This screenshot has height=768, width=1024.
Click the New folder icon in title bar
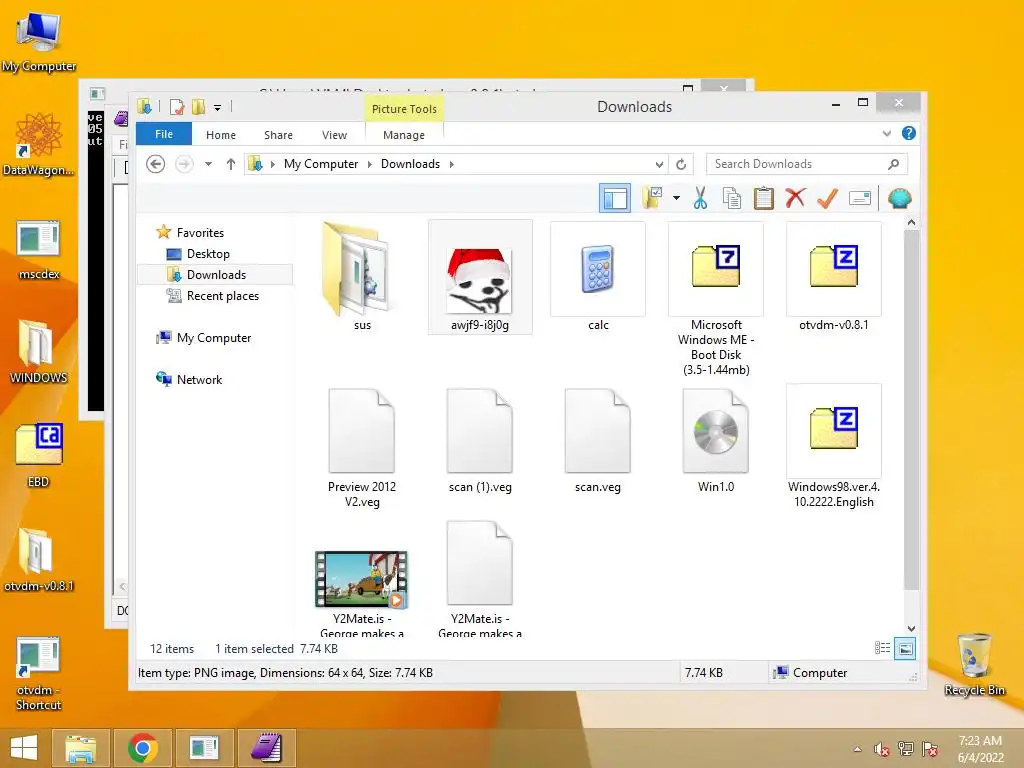click(199, 106)
